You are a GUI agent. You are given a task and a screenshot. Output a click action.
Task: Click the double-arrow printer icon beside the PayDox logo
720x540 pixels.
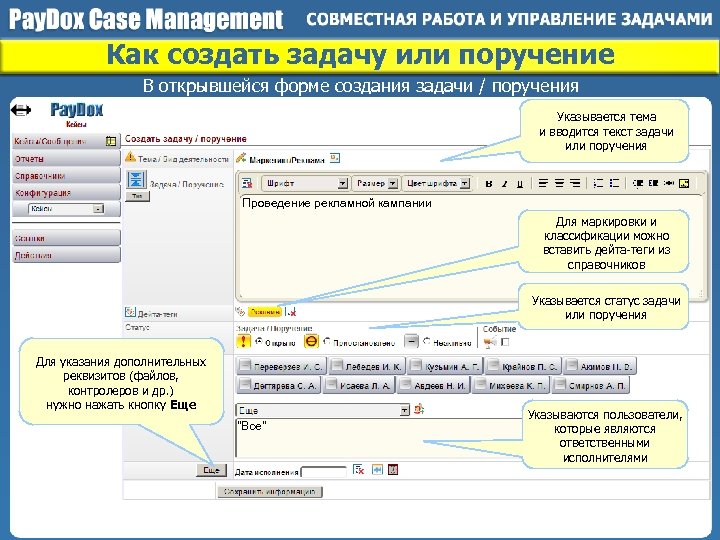pos(21,110)
